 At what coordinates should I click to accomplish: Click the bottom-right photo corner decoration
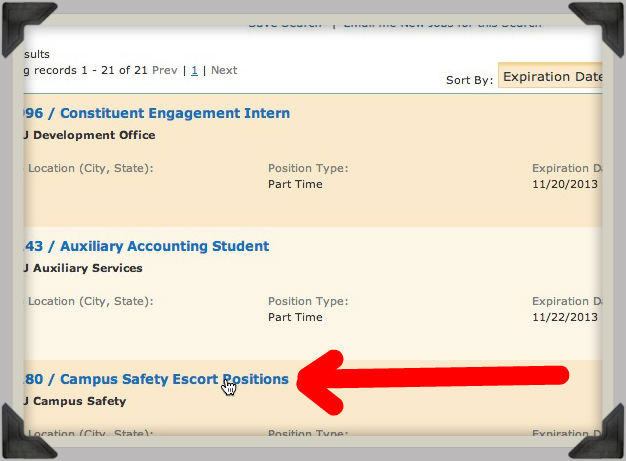(x=601, y=438)
